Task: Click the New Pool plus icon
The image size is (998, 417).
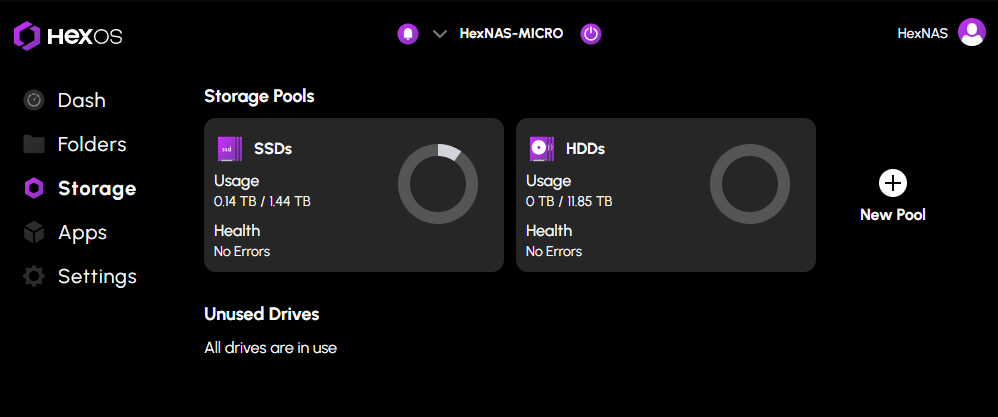Action: coord(893,183)
